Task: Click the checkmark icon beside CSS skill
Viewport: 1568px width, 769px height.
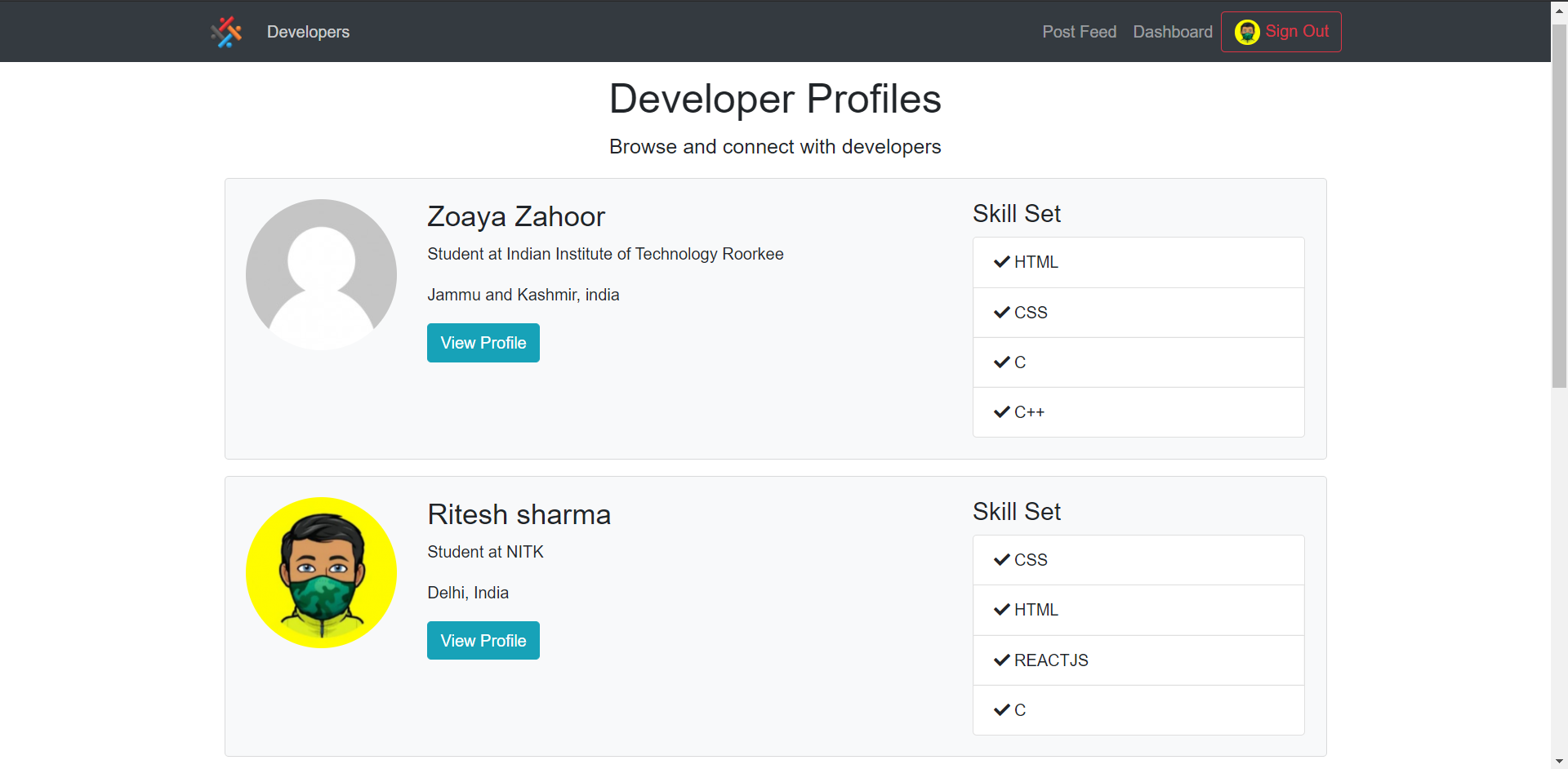Action: [x=1001, y=312]
